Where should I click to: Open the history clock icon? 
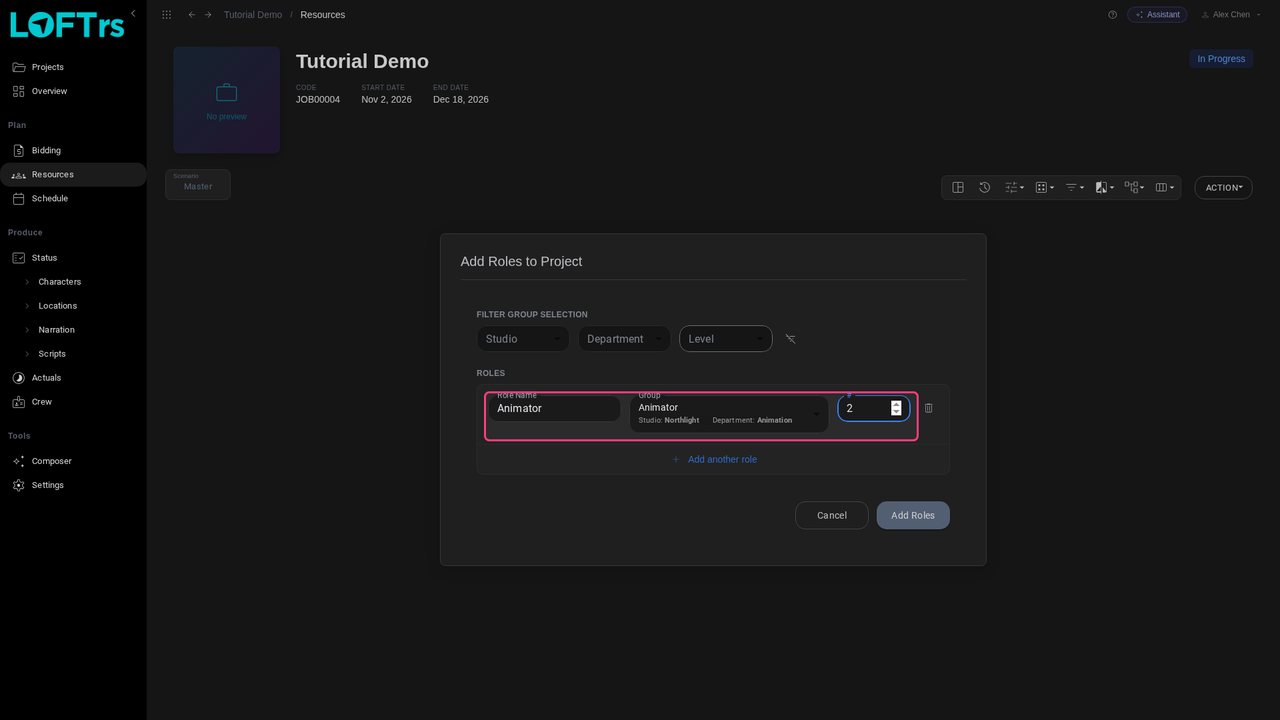(x=985, y=188)
